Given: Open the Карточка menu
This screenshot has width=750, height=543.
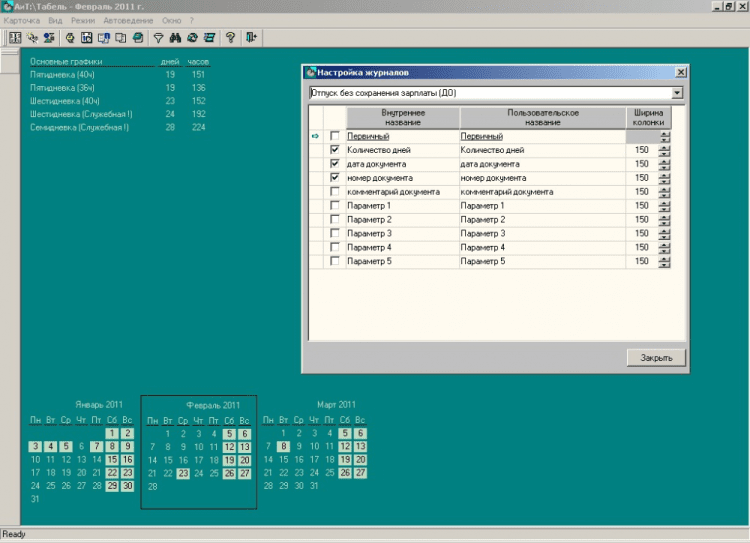Looking at the screenshot, I should pyautogui.click(x=21, y=20).
